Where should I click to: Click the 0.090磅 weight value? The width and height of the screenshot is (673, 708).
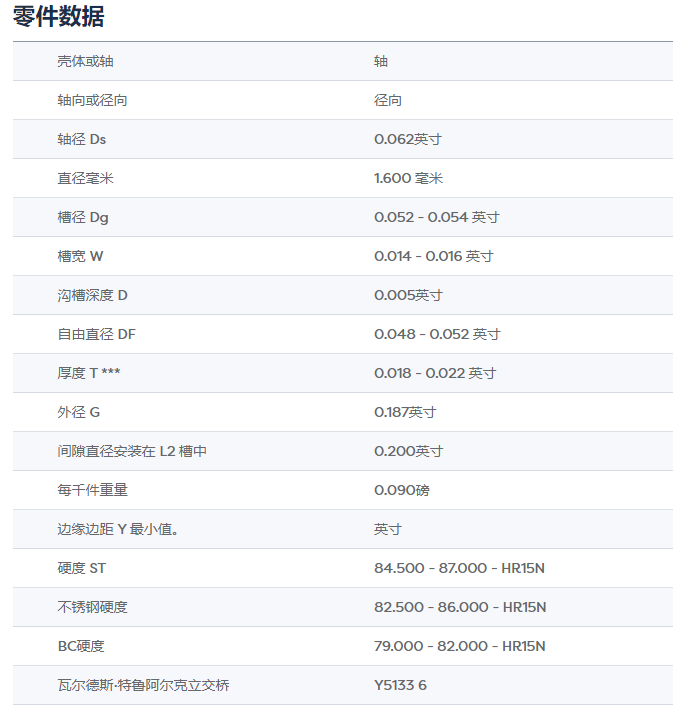pos(402,491)
